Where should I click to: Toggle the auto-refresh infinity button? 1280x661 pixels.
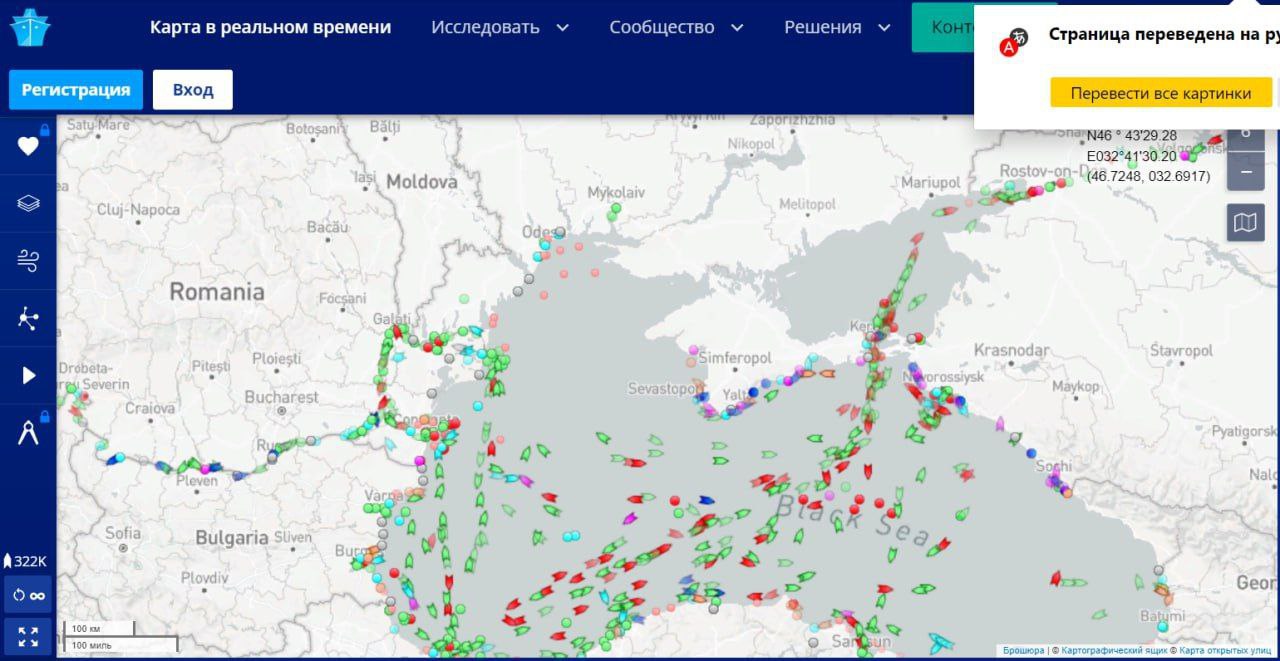(x=28, y=595)
